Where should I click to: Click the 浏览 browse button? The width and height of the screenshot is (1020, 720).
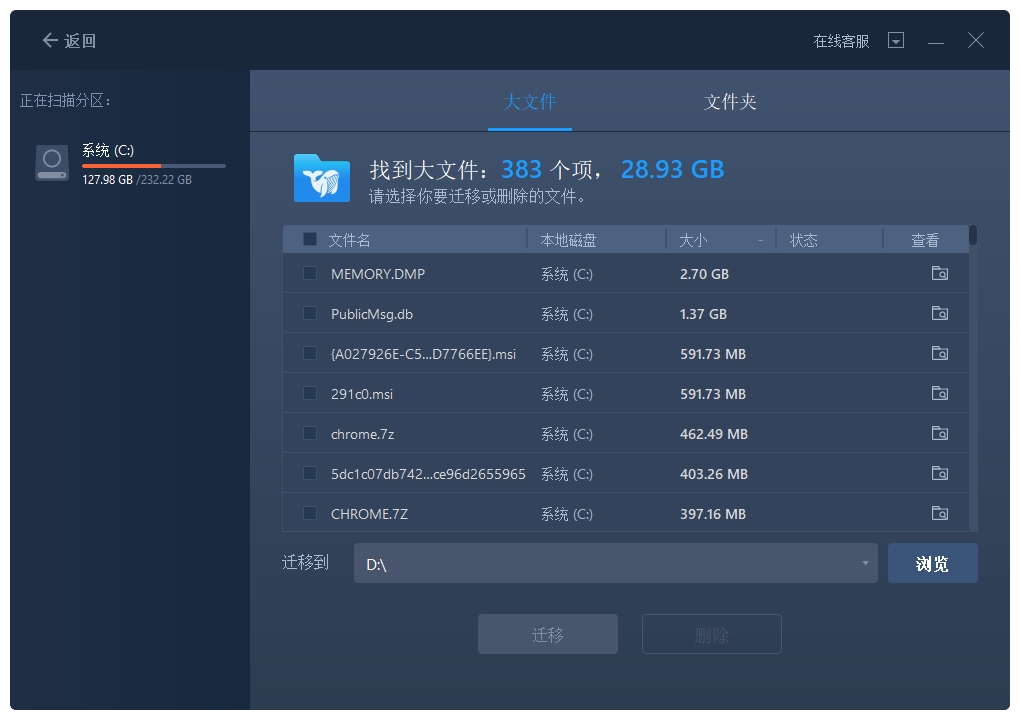(x=932, y=564)
